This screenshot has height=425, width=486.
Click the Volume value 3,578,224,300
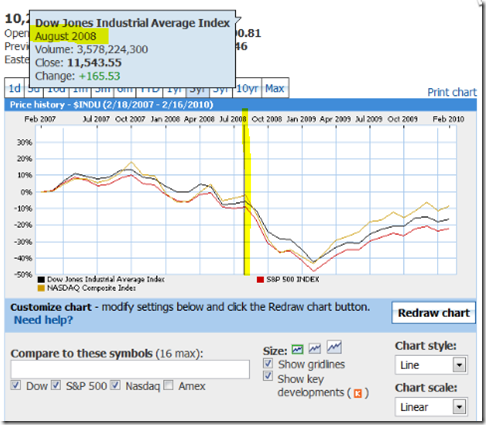point(112,49)
